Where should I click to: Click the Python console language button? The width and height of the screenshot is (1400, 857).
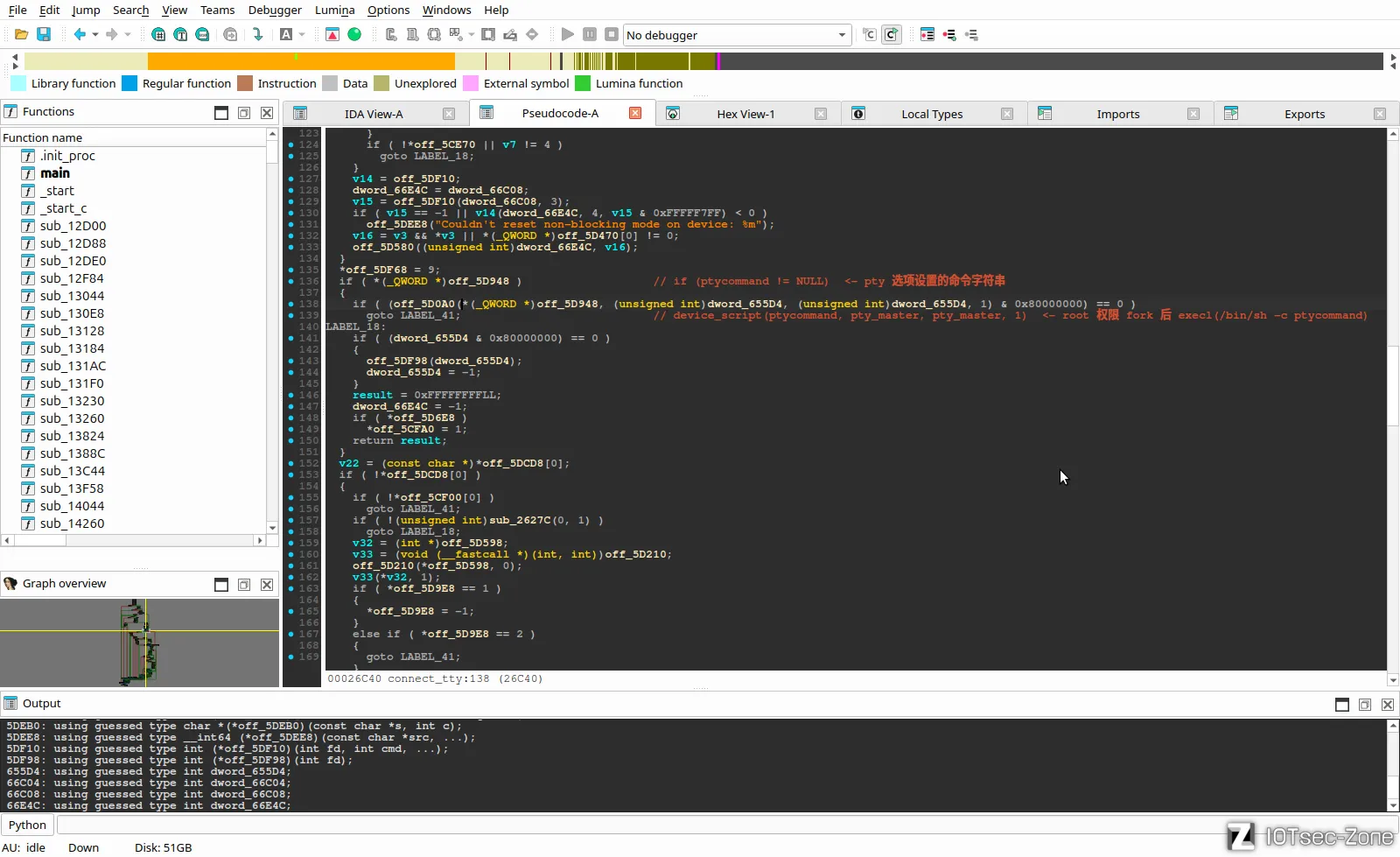(27, 825)
